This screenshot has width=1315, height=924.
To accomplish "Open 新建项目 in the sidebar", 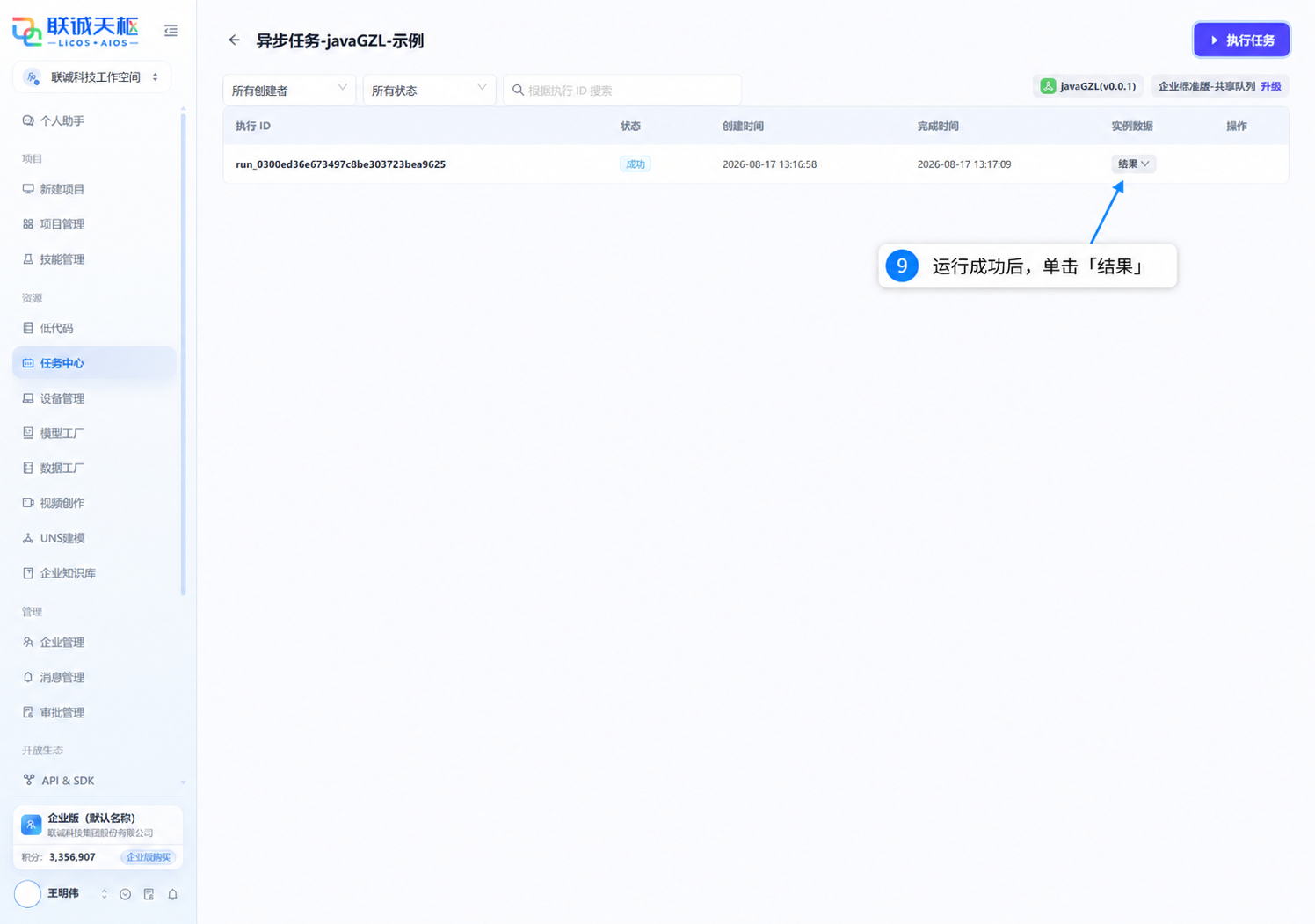I will 94,189.
